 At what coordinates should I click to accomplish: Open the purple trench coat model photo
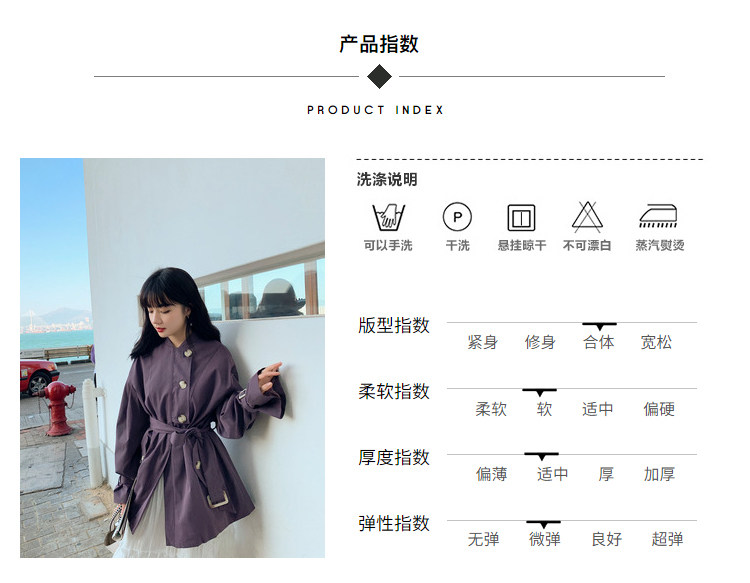pyautogui.click(x=172, y=358)
